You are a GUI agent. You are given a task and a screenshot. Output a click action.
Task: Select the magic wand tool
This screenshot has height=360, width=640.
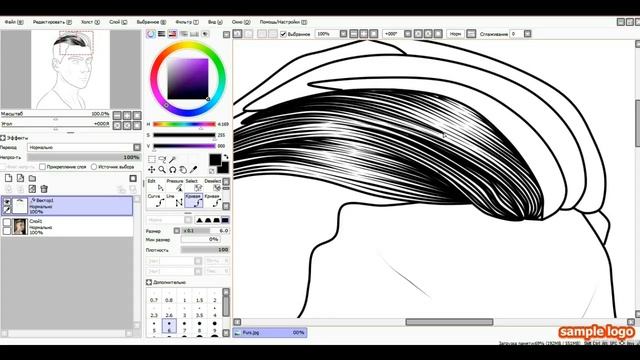coord(173,159)
